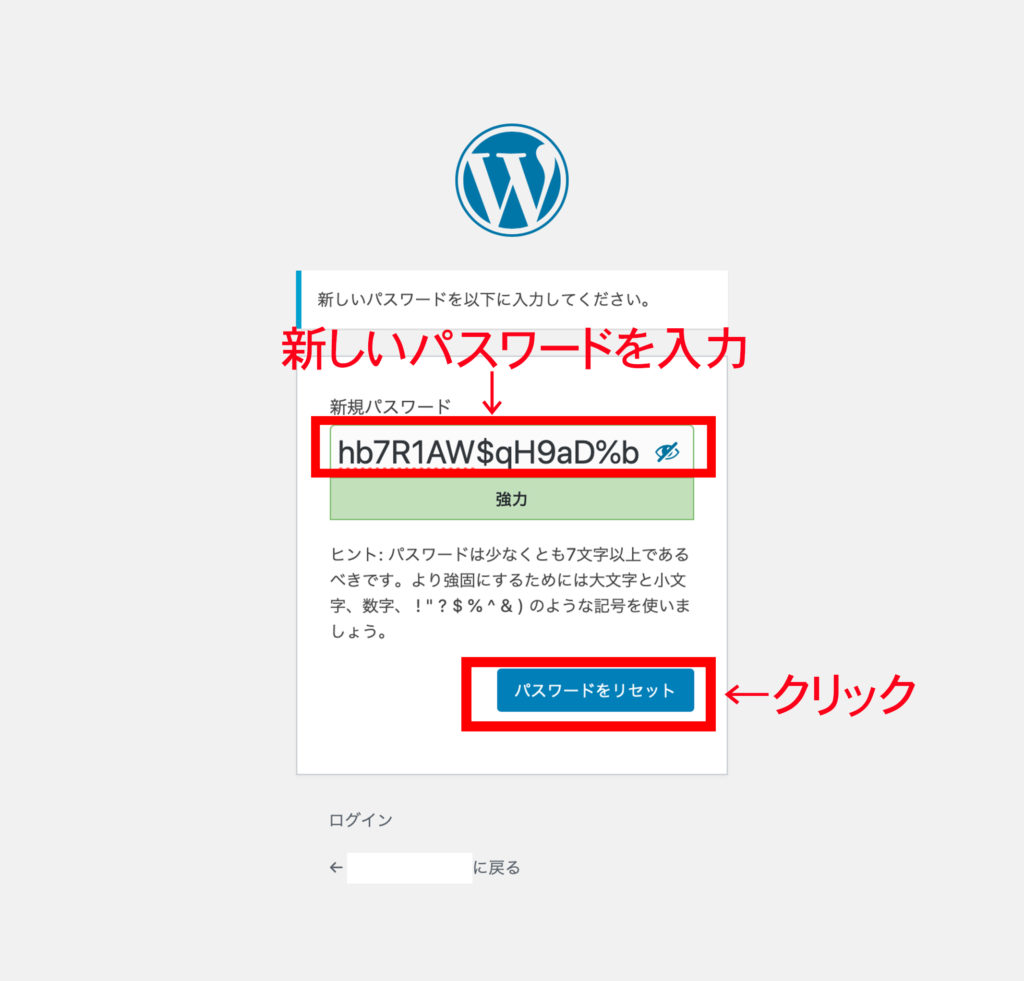This screenshot has height=981, width=1024.
Task: Click the blanked-out site name box
Action: pyautogui.click(x=409, y=868)
